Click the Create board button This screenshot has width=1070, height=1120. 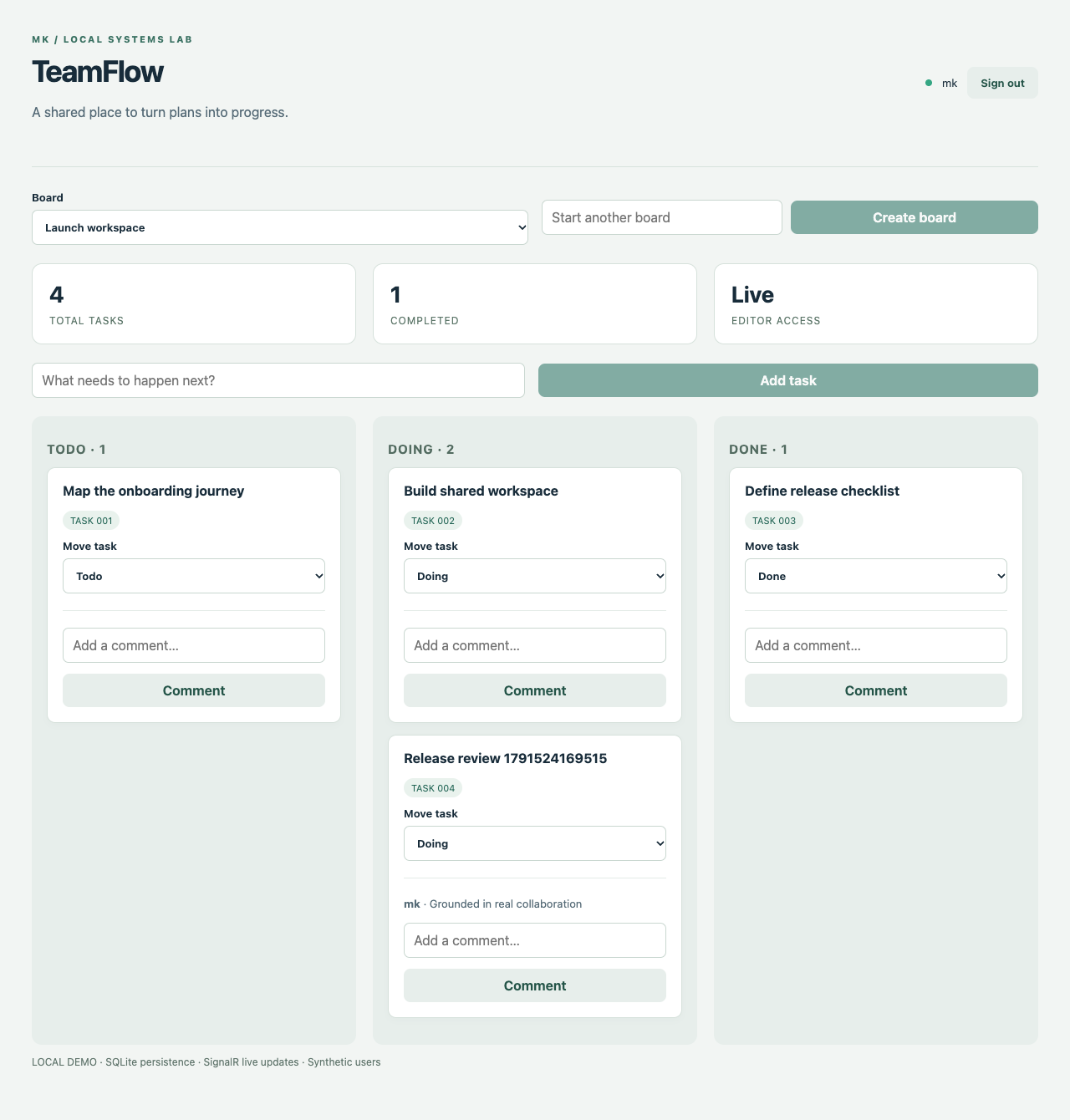[915, 217]
